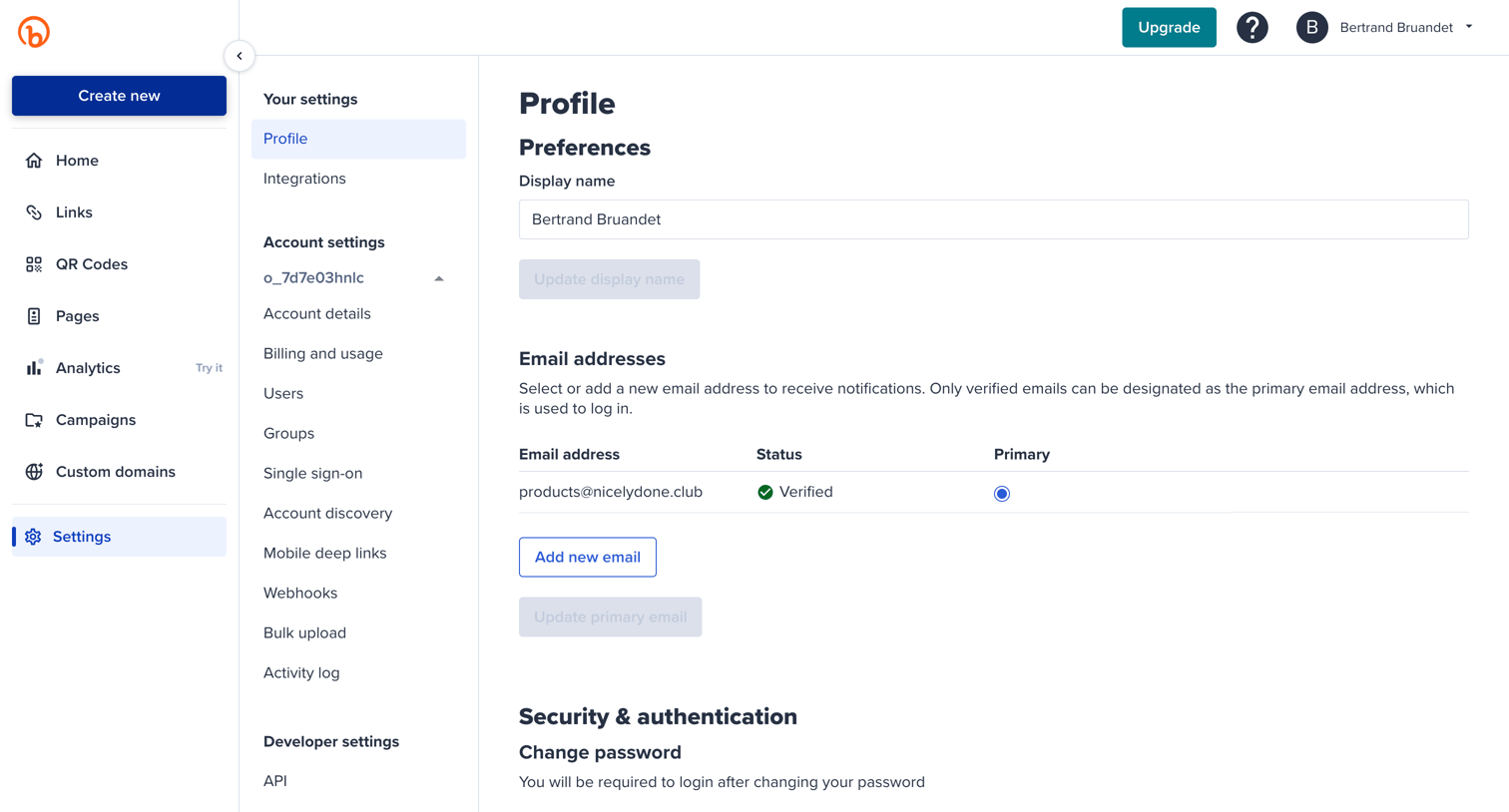Click the Links chain icon
The image size is (1509, 812).
[34, 212]
